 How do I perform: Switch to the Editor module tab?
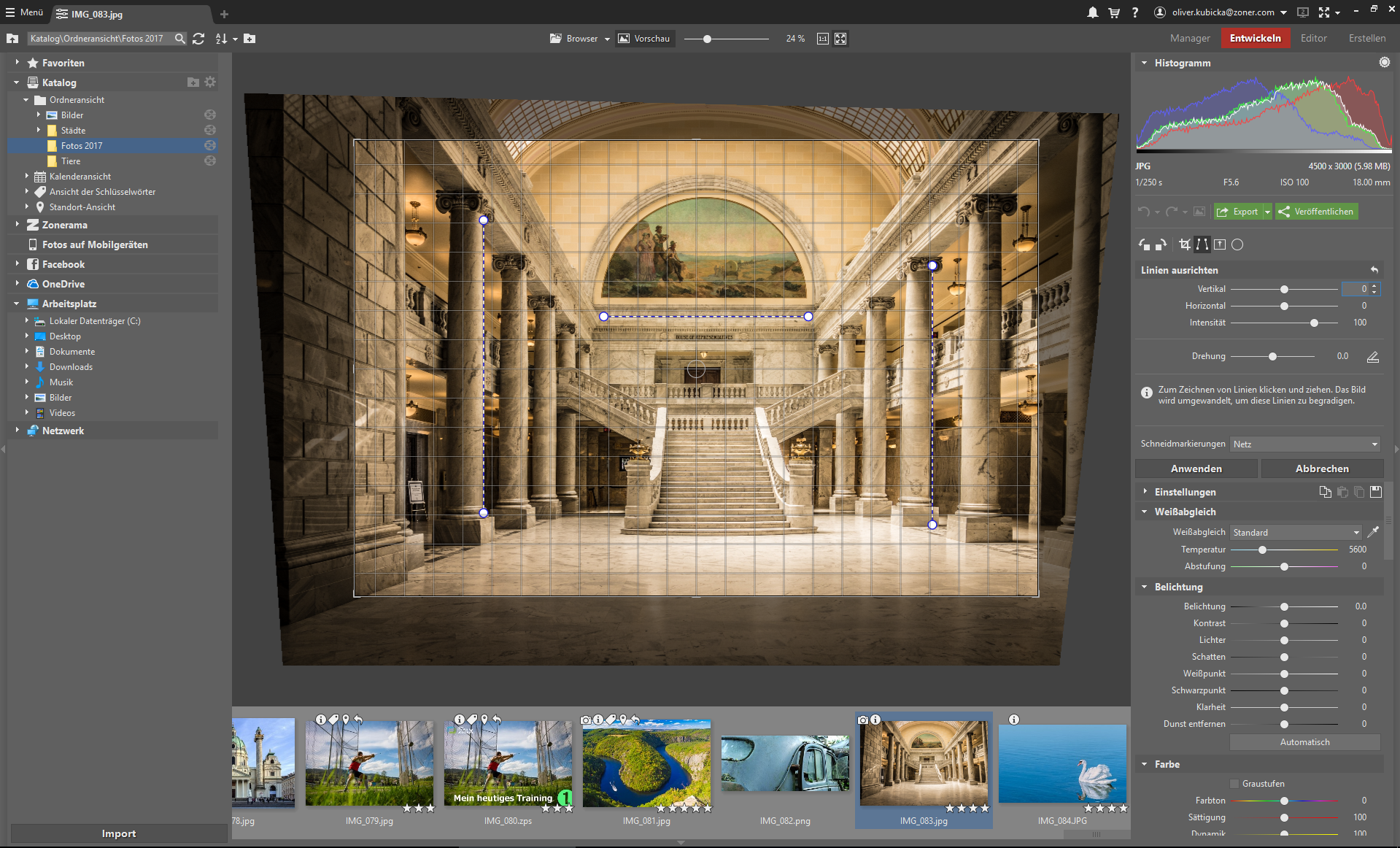coord(1313,38)
